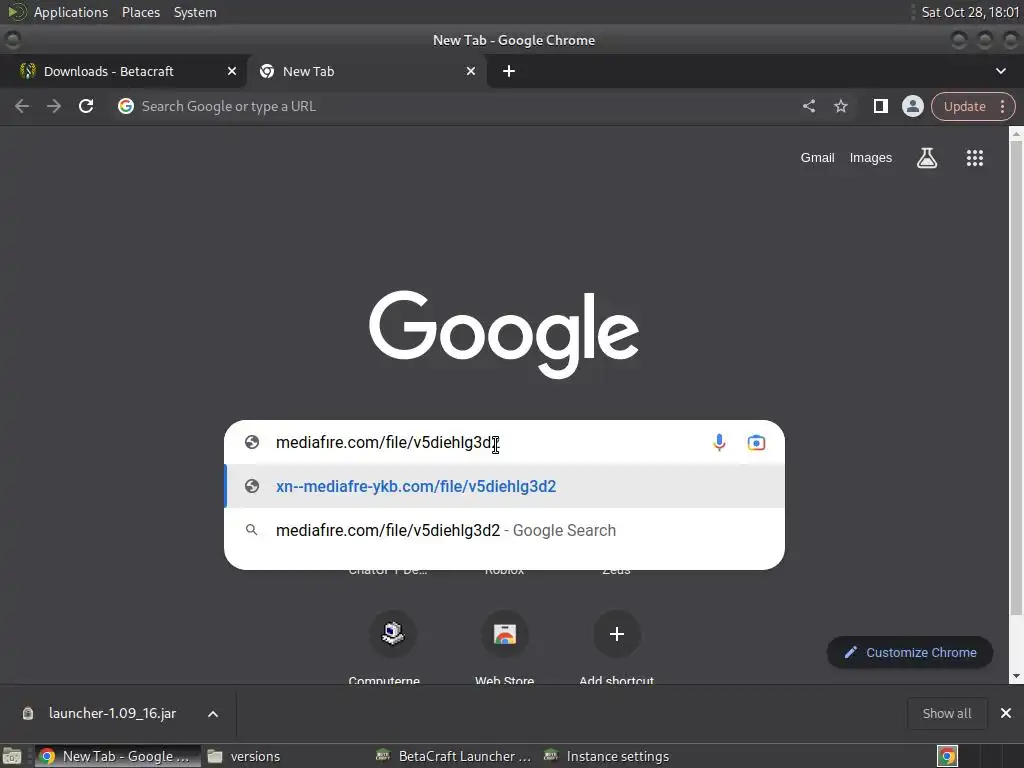This screenshot has height=768, width=1024.
Task: Open a new tab with plus button
Action: pos(509,71)
